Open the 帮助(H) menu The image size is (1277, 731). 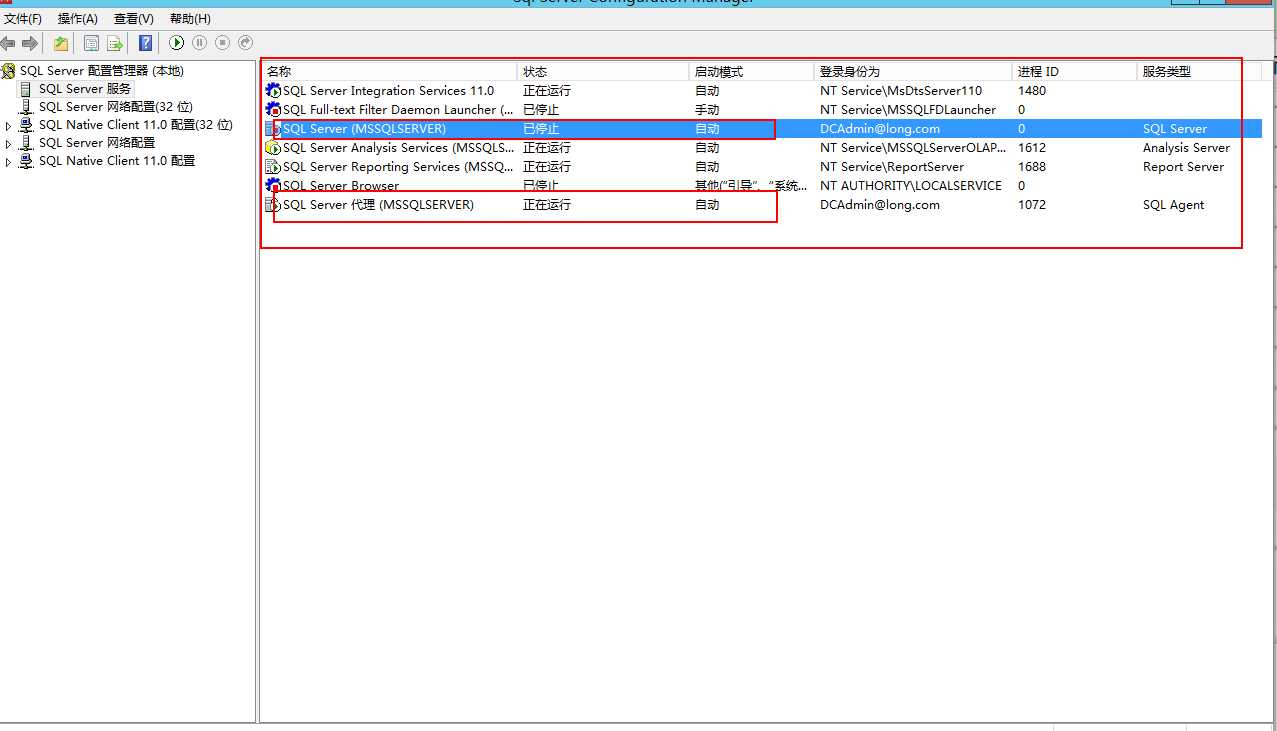[190, 19]
